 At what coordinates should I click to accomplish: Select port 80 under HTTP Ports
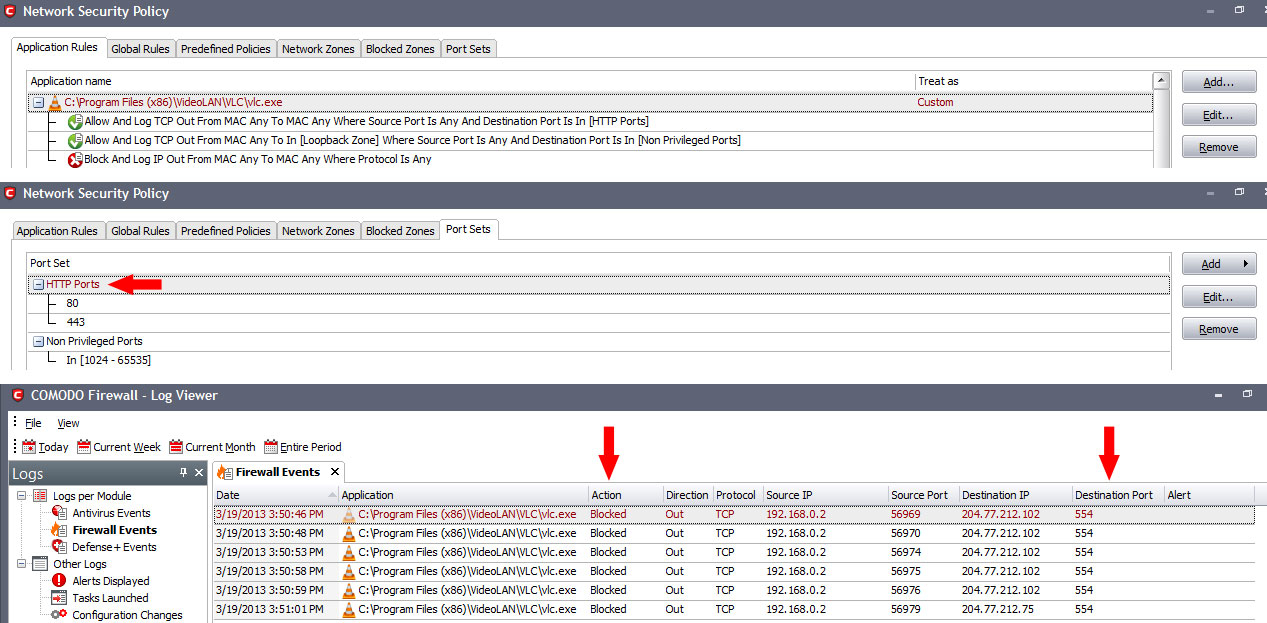tap(73, 303)
